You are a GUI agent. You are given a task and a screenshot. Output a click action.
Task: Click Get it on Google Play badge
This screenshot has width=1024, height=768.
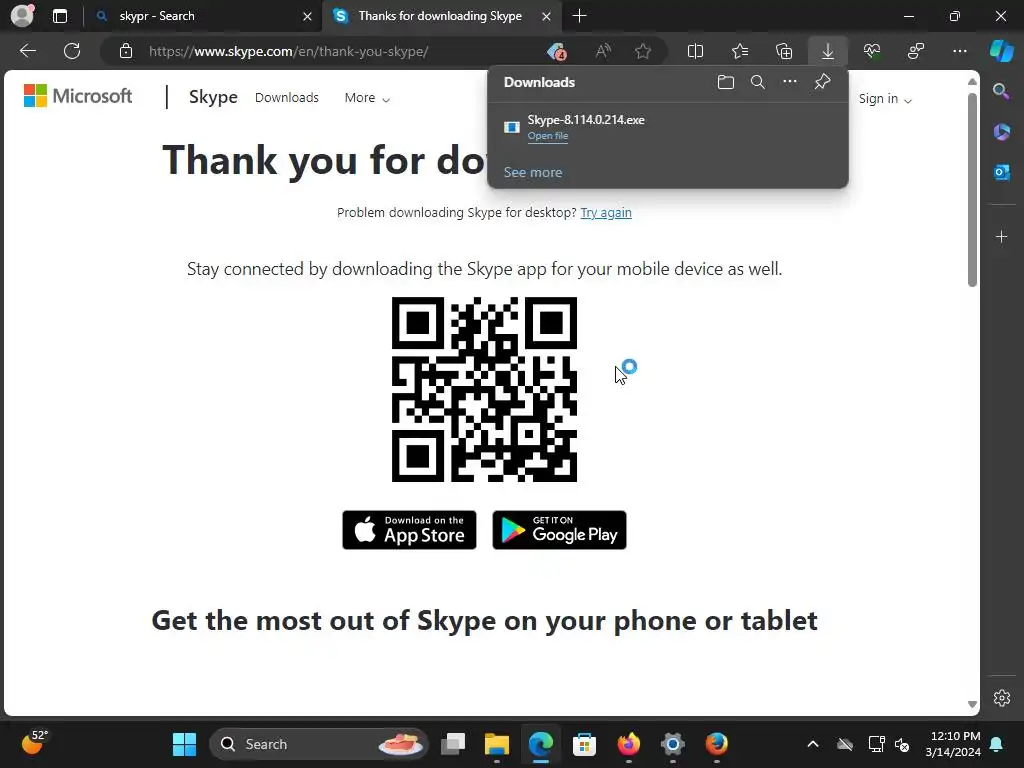point(559,530)
